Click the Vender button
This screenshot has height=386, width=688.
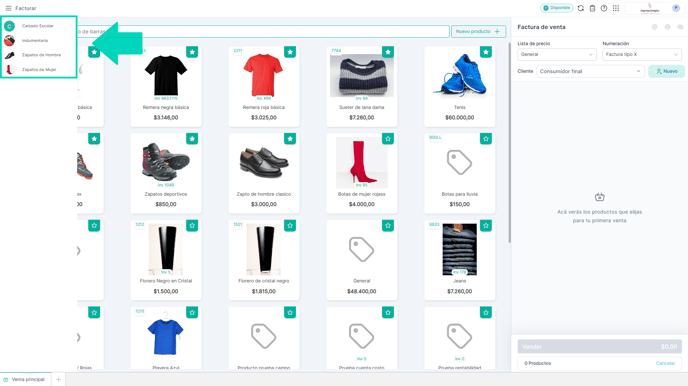tap(599, 347)
